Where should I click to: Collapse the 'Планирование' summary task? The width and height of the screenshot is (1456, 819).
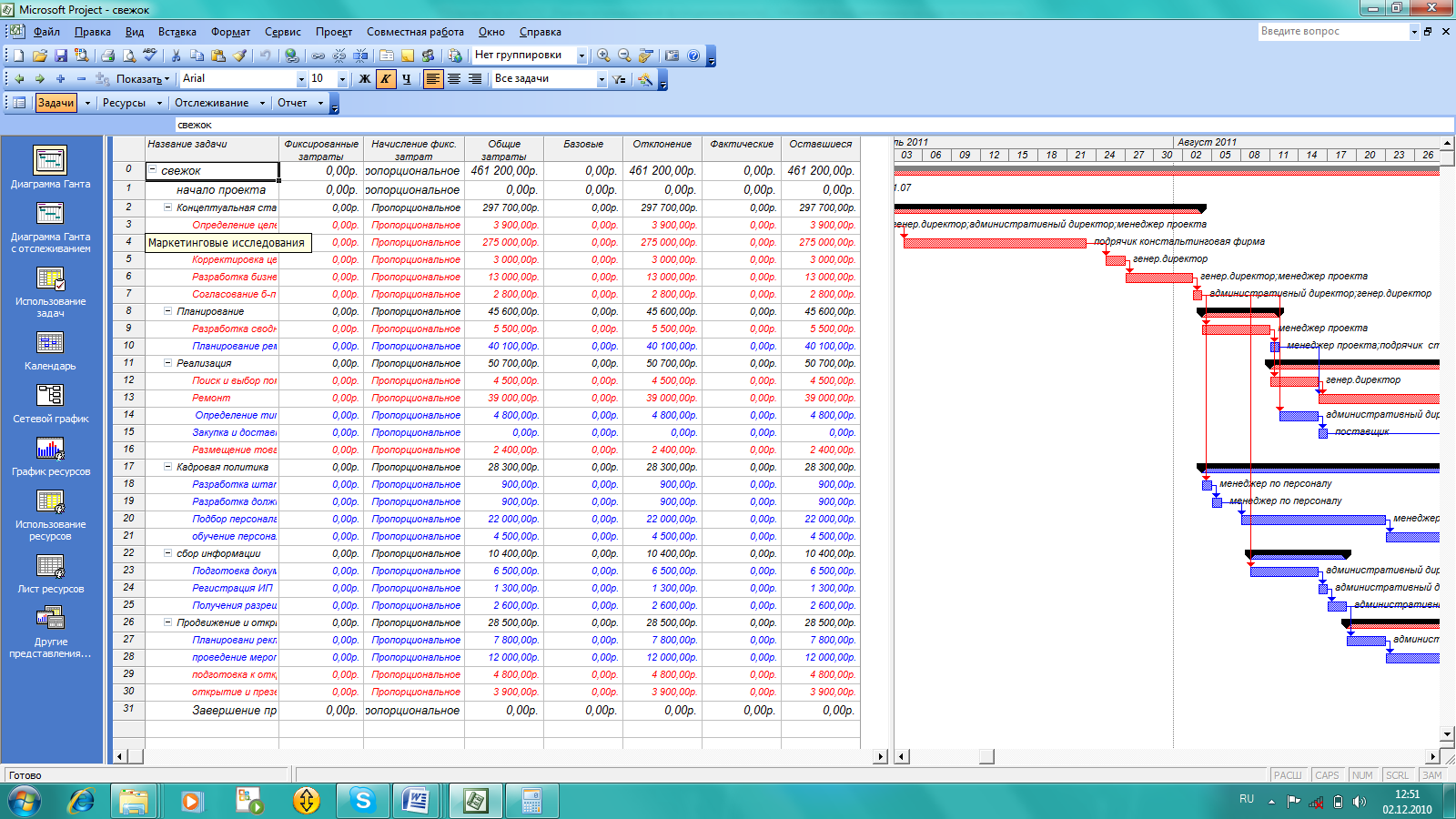click(x=168, y=311)
